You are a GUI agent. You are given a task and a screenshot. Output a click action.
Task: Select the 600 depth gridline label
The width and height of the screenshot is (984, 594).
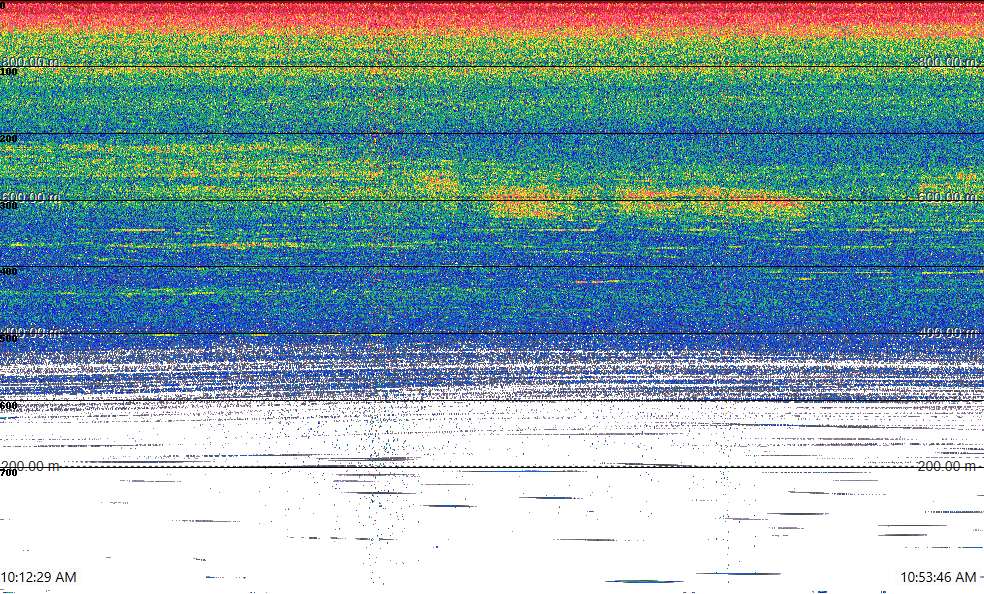(9, 406)
